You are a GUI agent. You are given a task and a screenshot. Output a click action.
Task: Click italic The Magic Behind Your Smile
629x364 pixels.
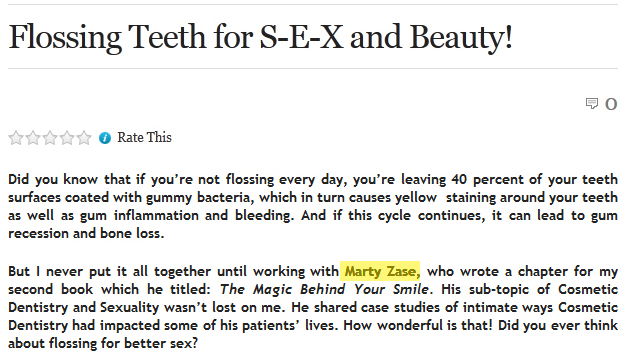[x=324, y=289]
